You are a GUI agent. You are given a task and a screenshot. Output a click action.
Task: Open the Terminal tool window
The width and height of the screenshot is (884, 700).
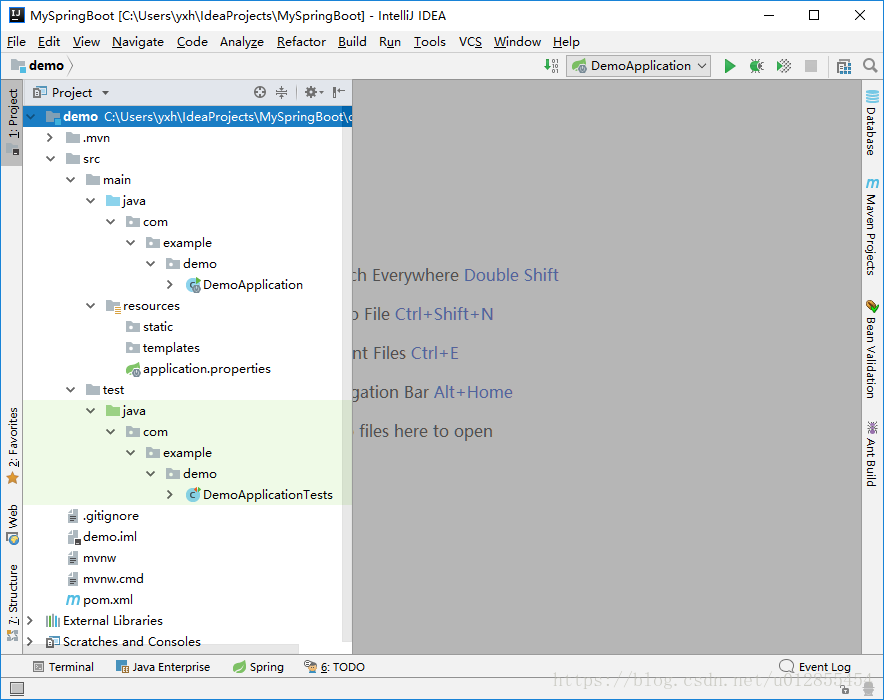pos(63,667)
